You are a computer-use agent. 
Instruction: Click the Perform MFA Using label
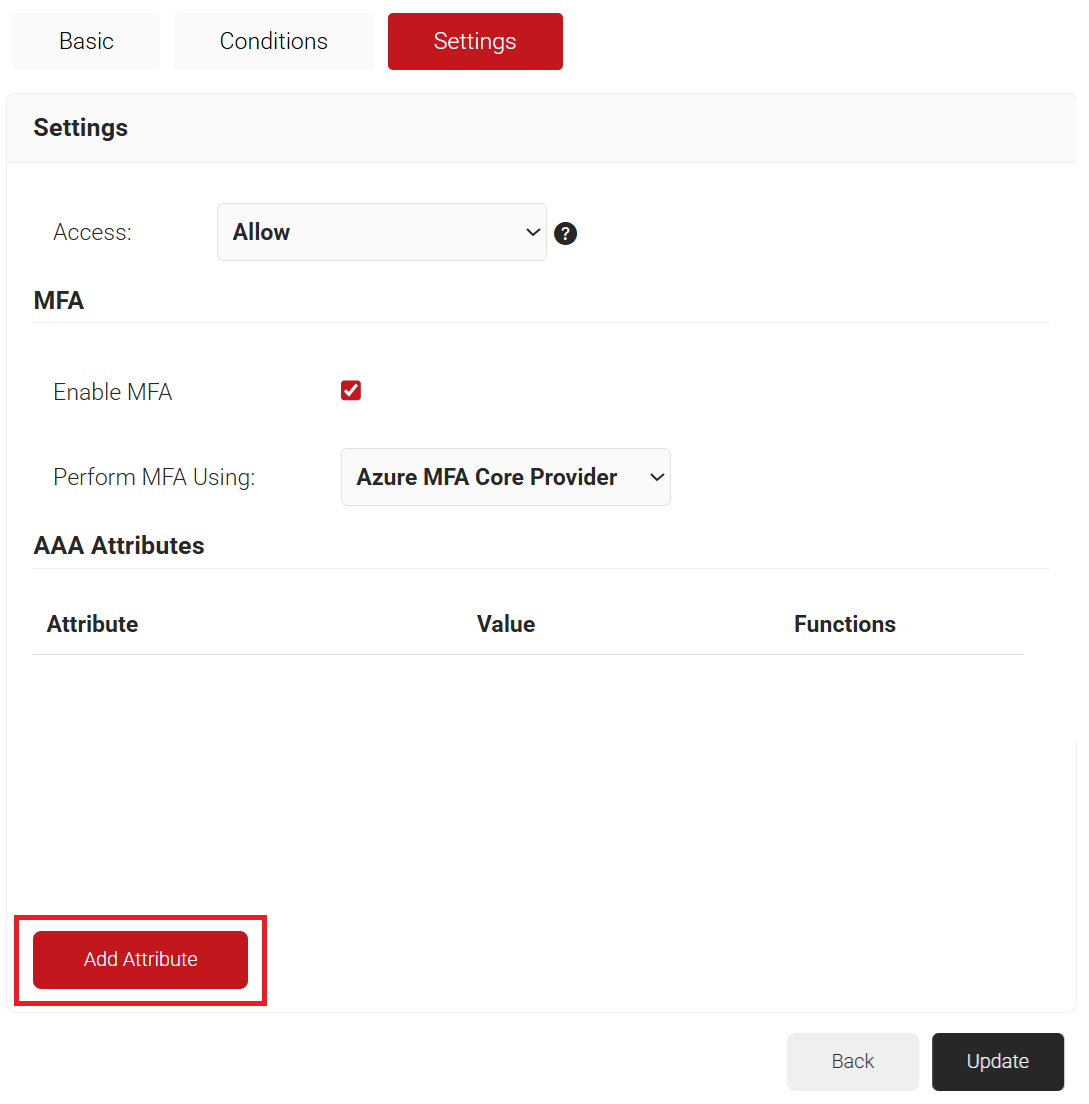pos(154,477)
